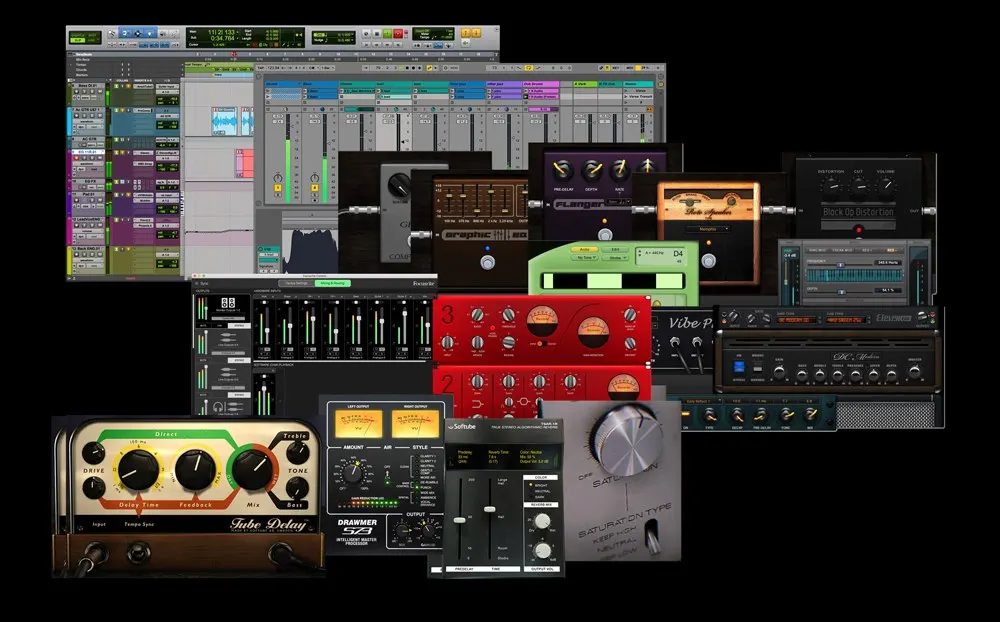Switch to the FREAK MOD tab
Image resolution: width=1000 pixels, height=622 pixels.
[x=842, y=250]
